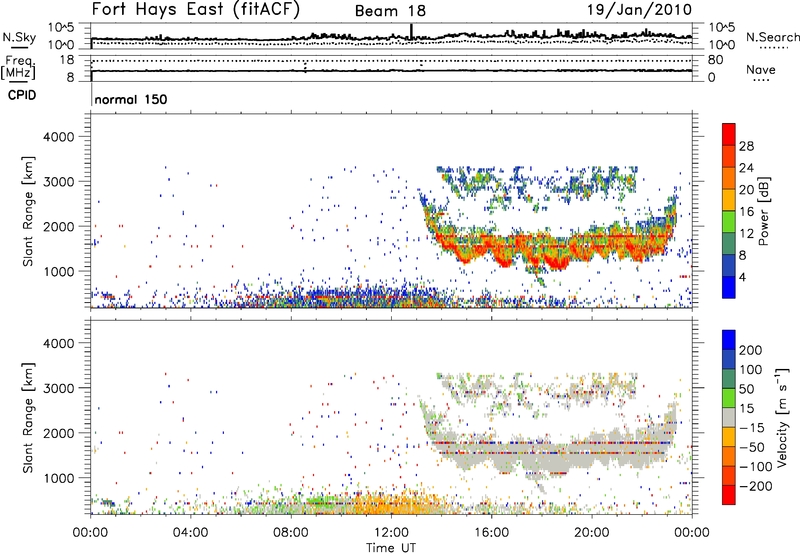
Task: Click the "18" frequency axis tick
Action: (67, 60)
